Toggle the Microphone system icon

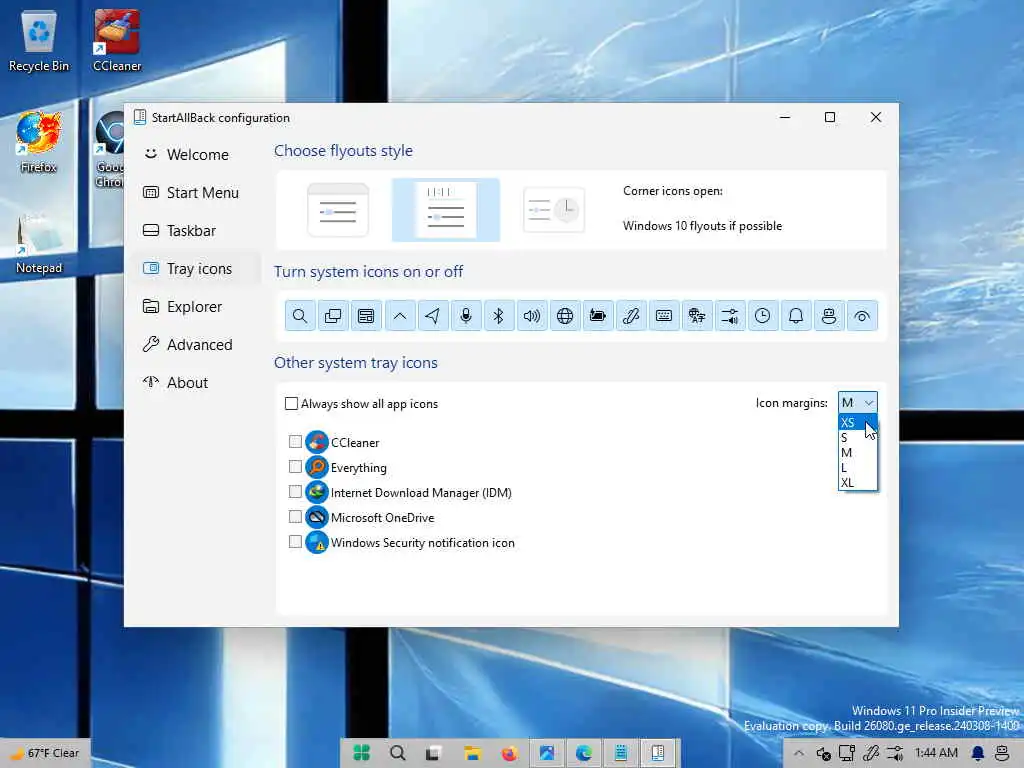[466, 316]
